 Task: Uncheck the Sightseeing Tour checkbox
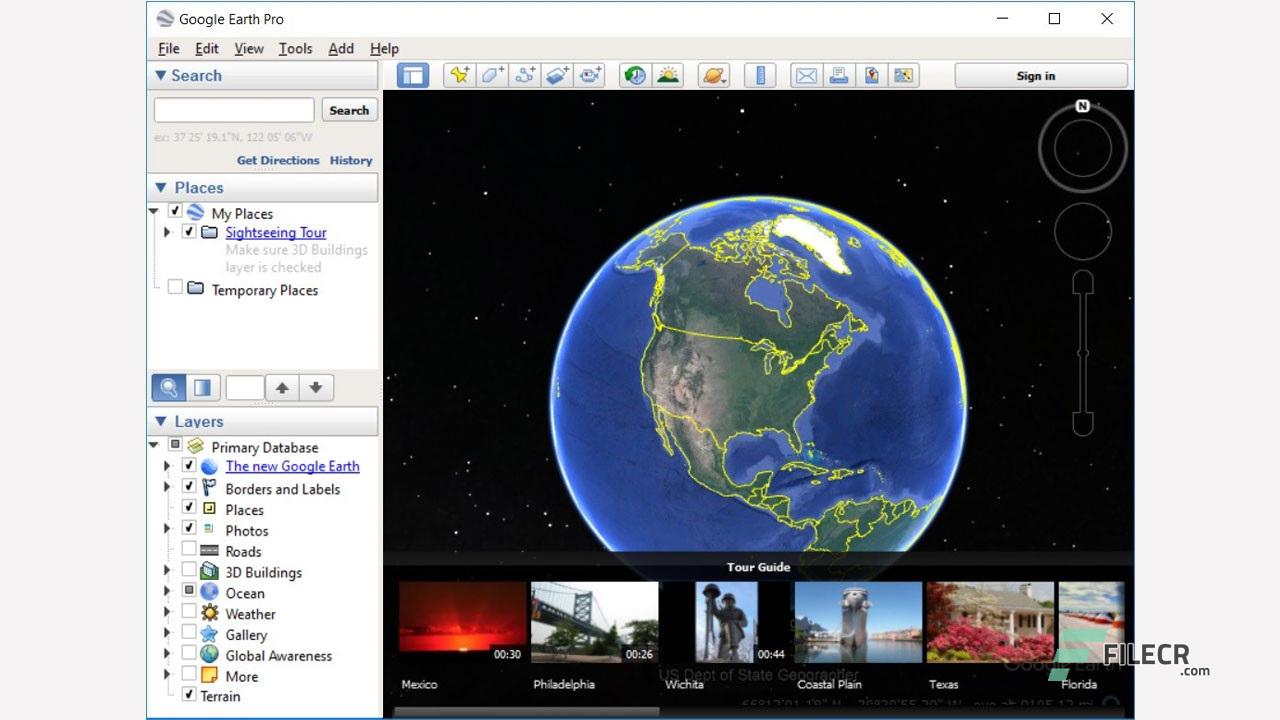point(189,231)
